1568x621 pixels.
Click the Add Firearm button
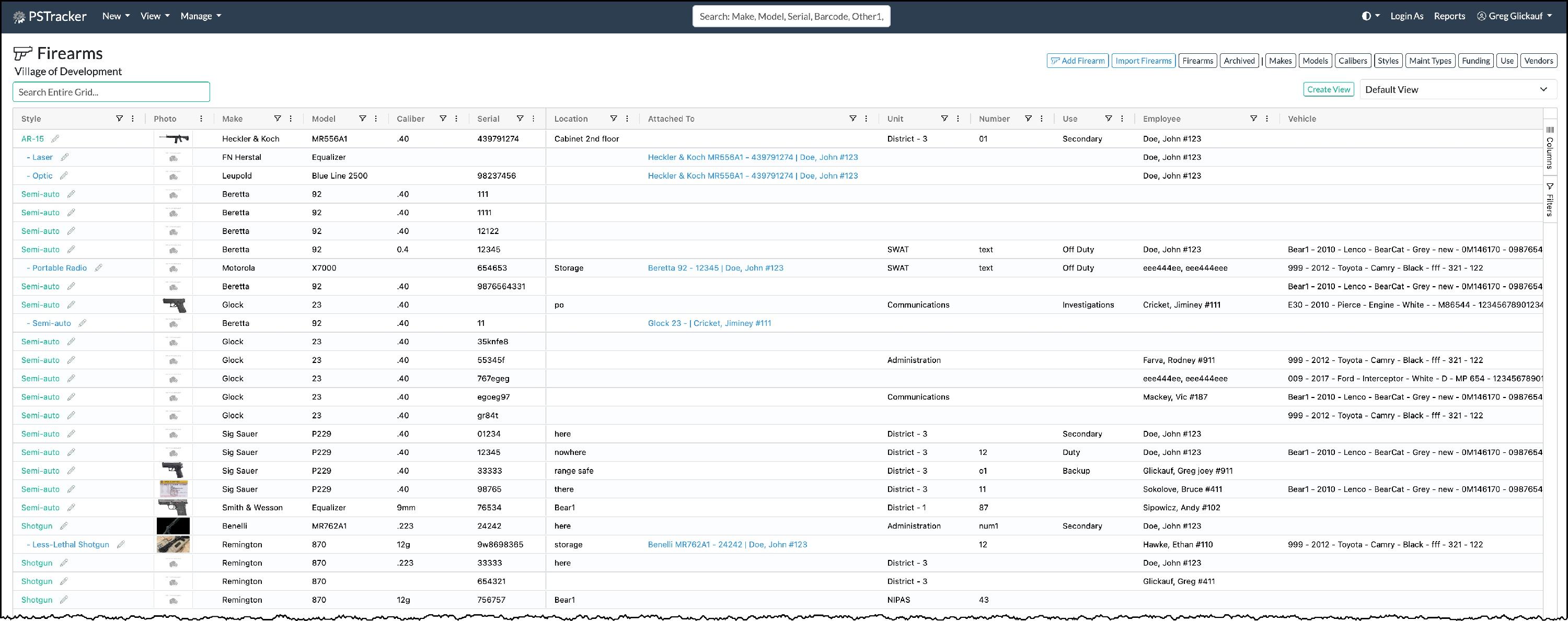tap(1077, 61)
